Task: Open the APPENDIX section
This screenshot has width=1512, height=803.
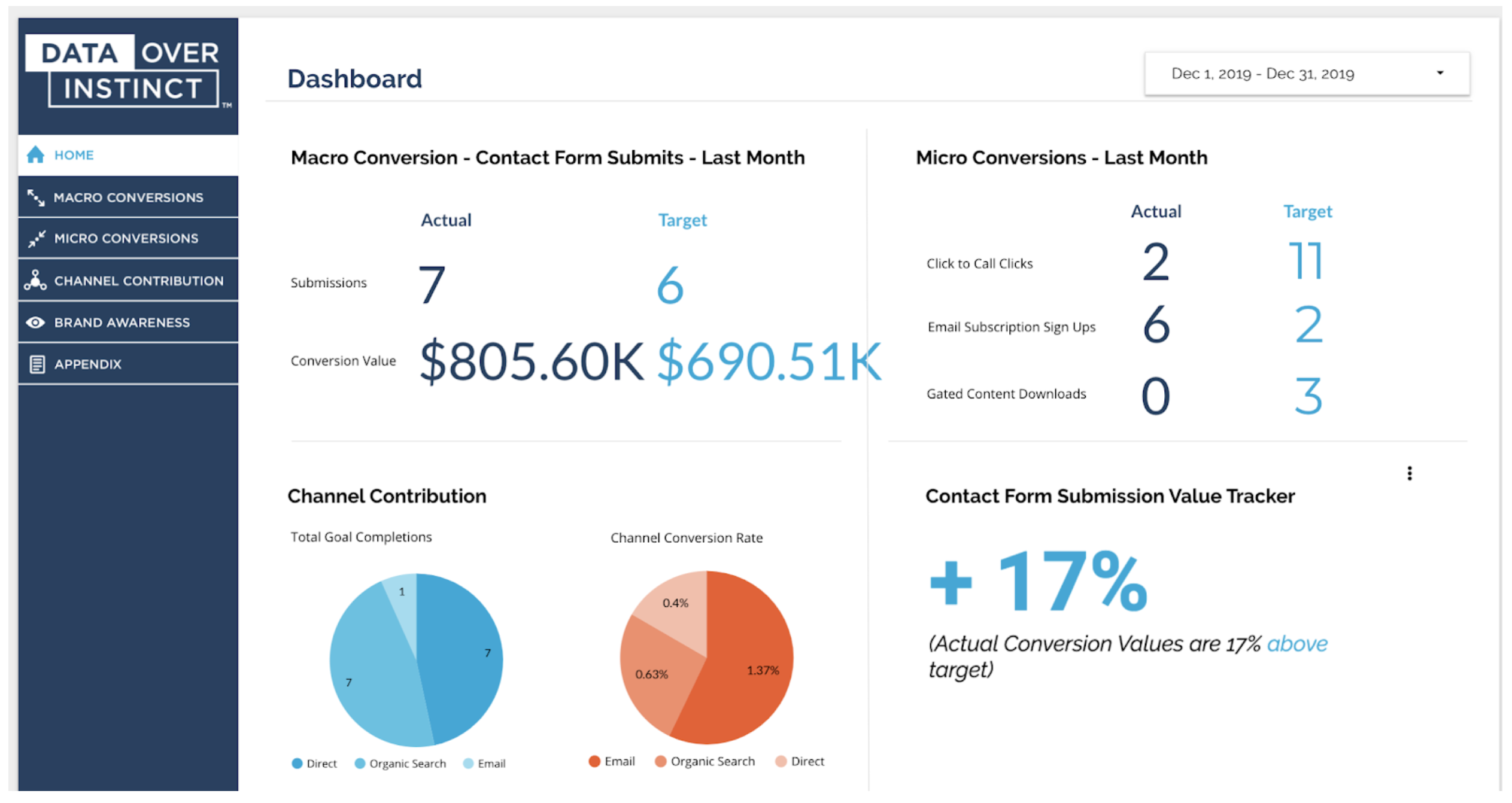Action: [128, 364]
